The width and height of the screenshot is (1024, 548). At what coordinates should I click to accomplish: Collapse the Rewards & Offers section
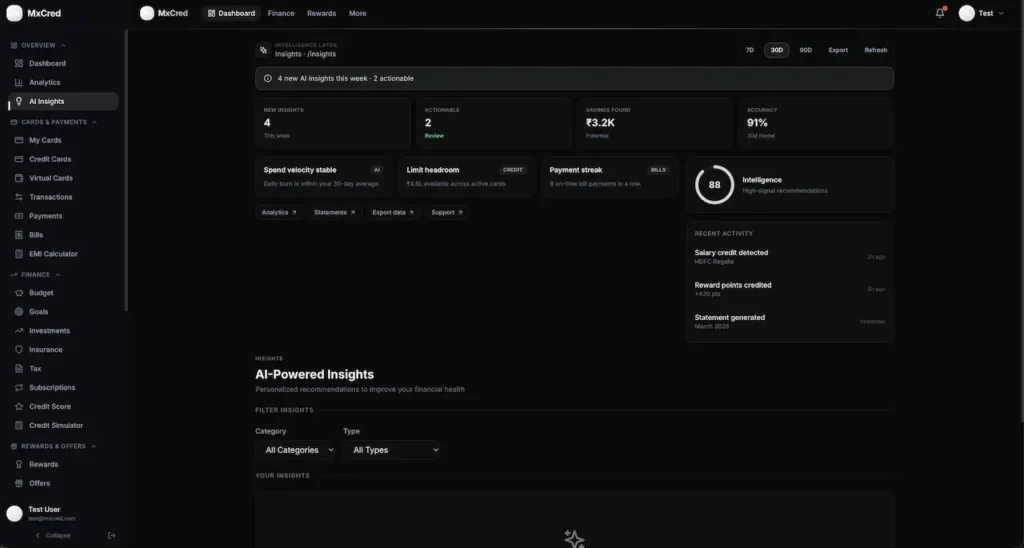54,446
